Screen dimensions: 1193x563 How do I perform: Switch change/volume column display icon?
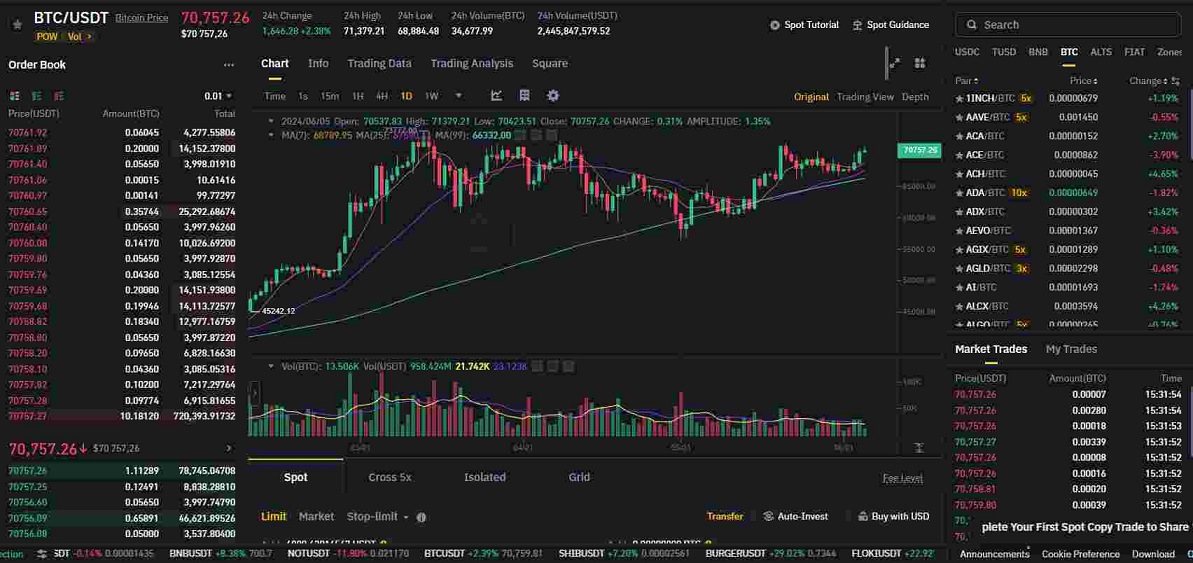click(1176, 81)
